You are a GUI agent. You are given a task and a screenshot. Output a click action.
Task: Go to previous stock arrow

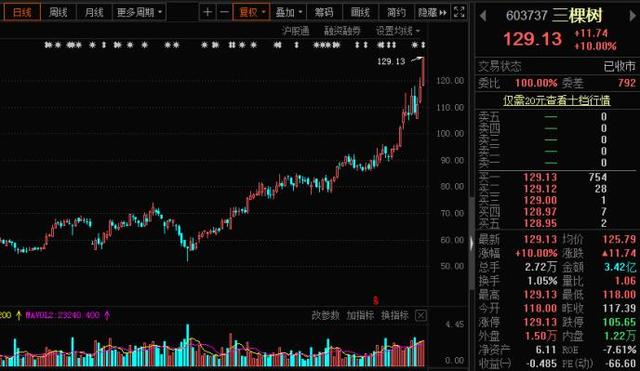(483, 16)
